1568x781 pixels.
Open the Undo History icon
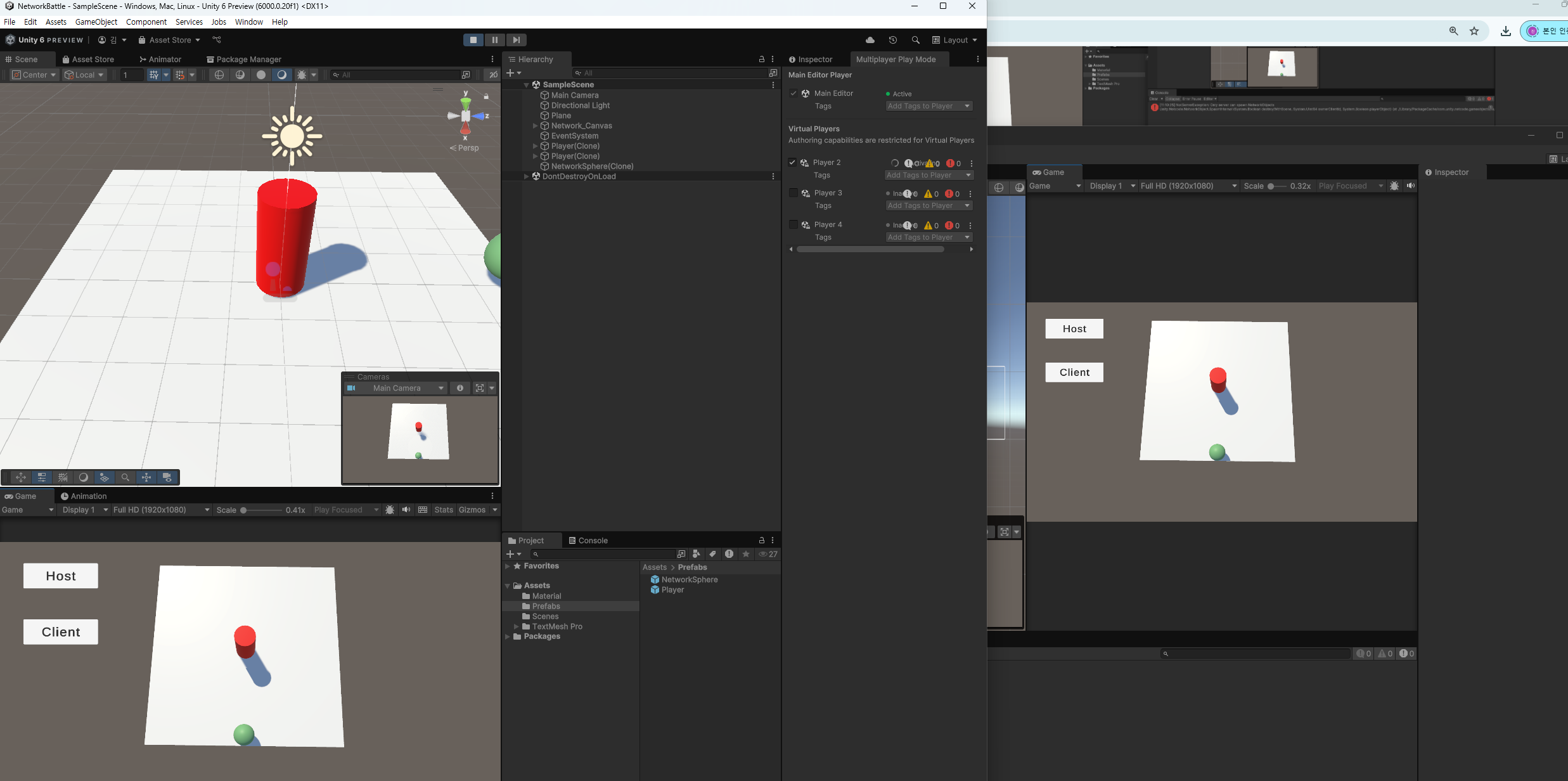coord(893,40)
